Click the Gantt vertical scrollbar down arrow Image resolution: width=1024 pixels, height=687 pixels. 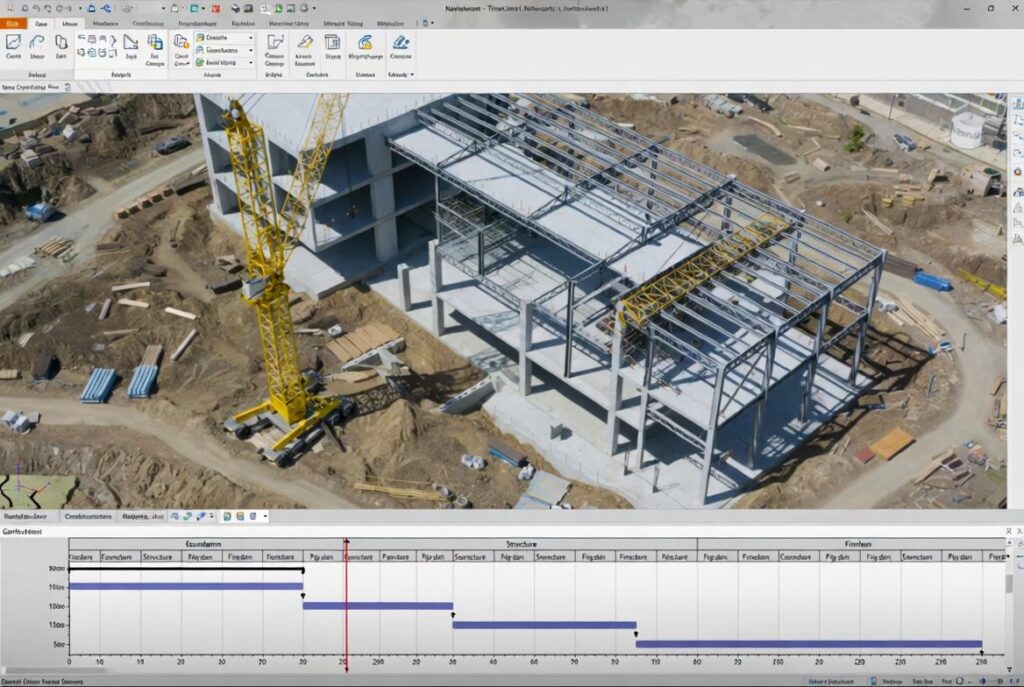1010,669
